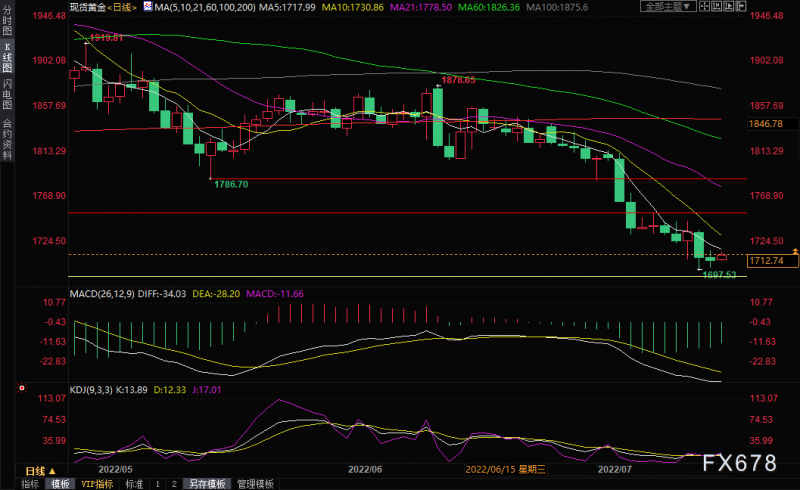800x490 pixels.
Task: Click the MA indicator settings icon
Action: (148, 7)
